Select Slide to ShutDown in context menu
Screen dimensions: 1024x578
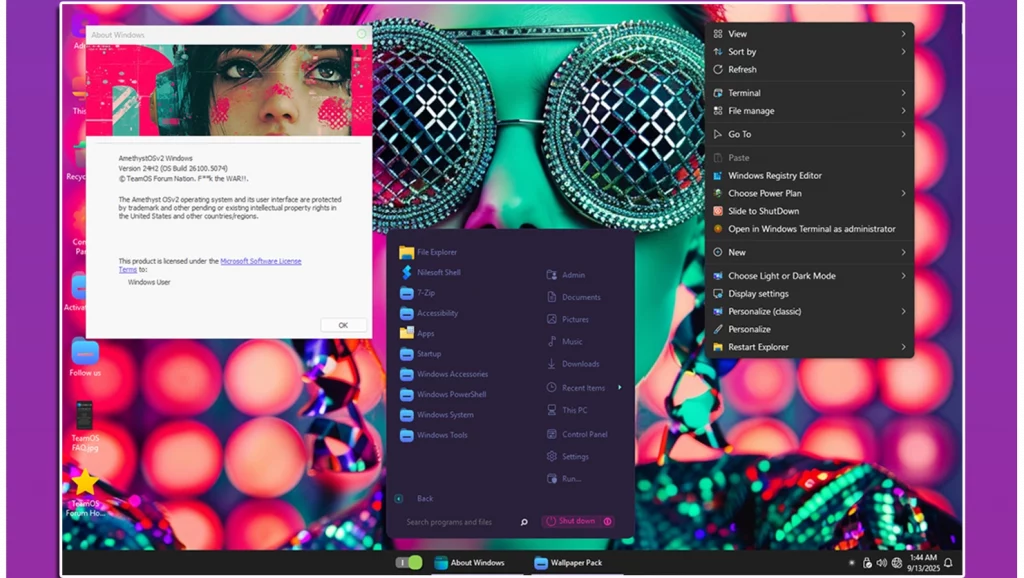(x=763, y=211)
